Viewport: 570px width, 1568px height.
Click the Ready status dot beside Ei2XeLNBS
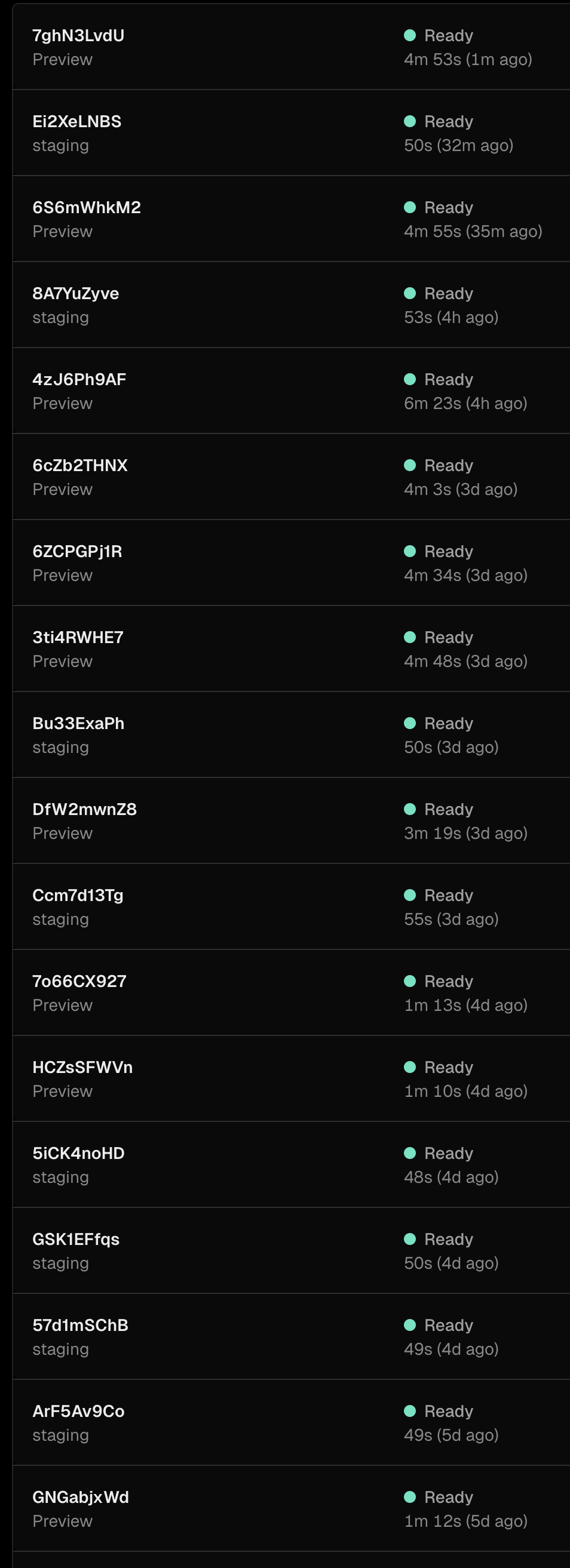[x=410, y=121]
